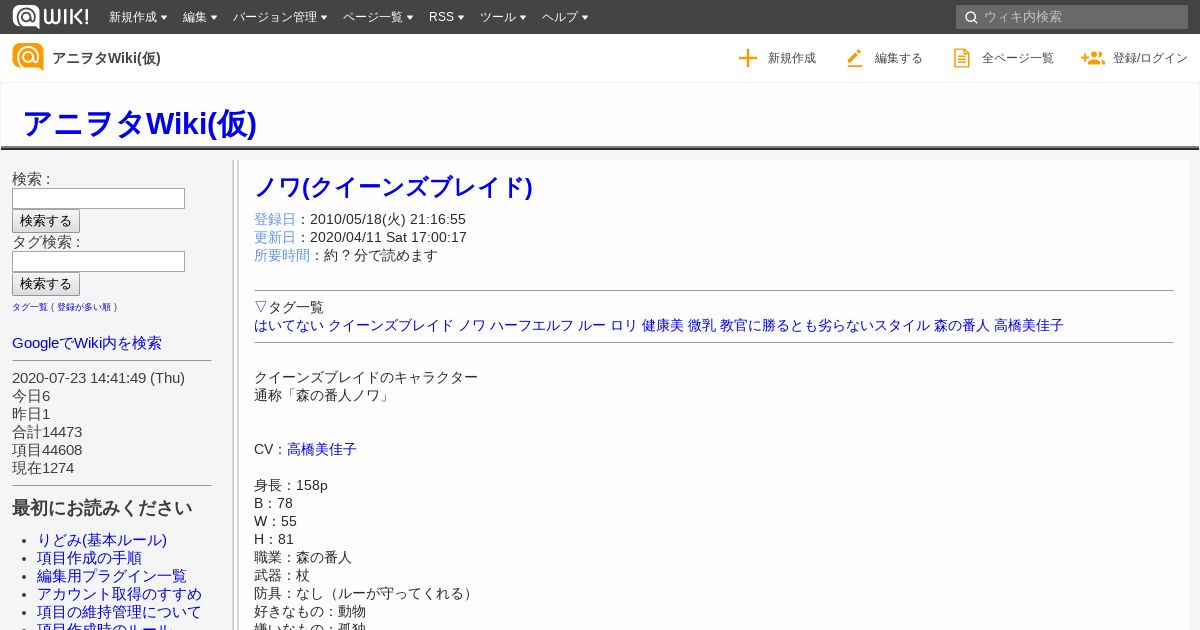1200x630 pixels.
Task: Open the 編集 dropdown menu
Action: click(x=200, y=17)
